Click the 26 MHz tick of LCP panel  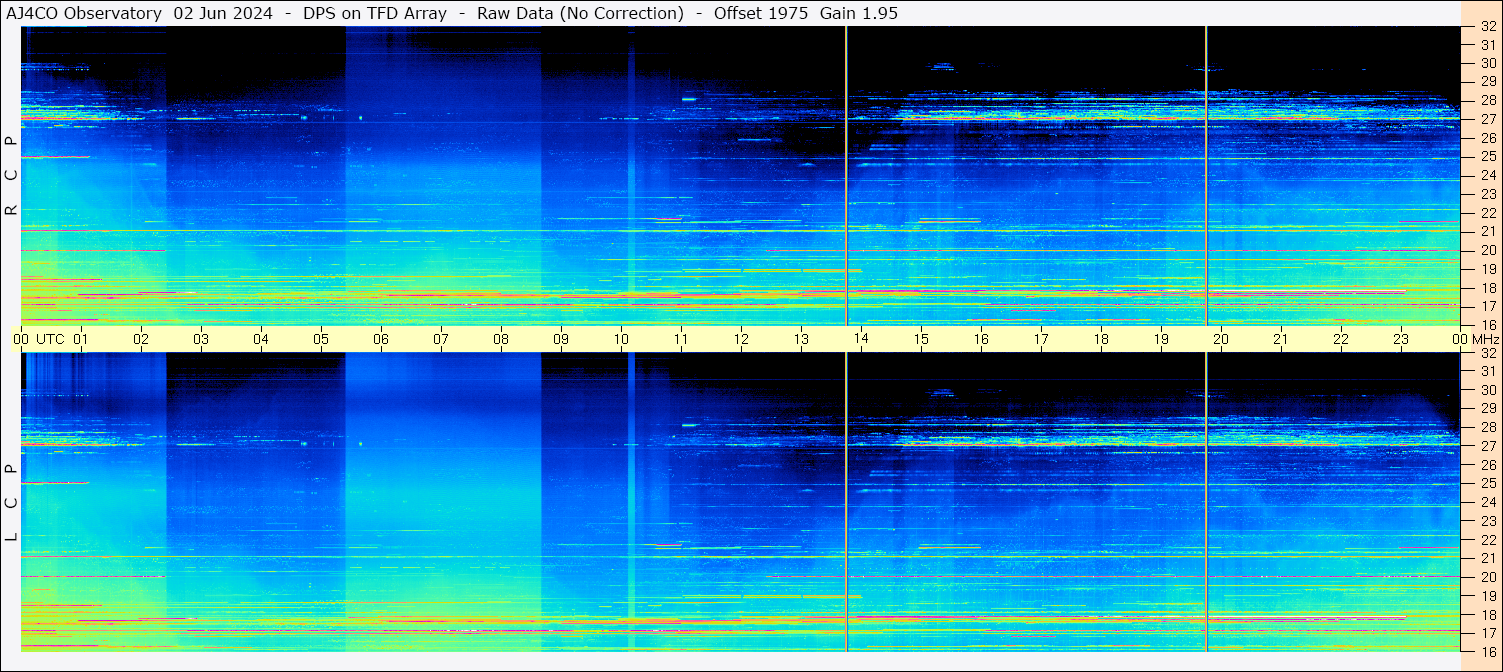click(1487, 465)
